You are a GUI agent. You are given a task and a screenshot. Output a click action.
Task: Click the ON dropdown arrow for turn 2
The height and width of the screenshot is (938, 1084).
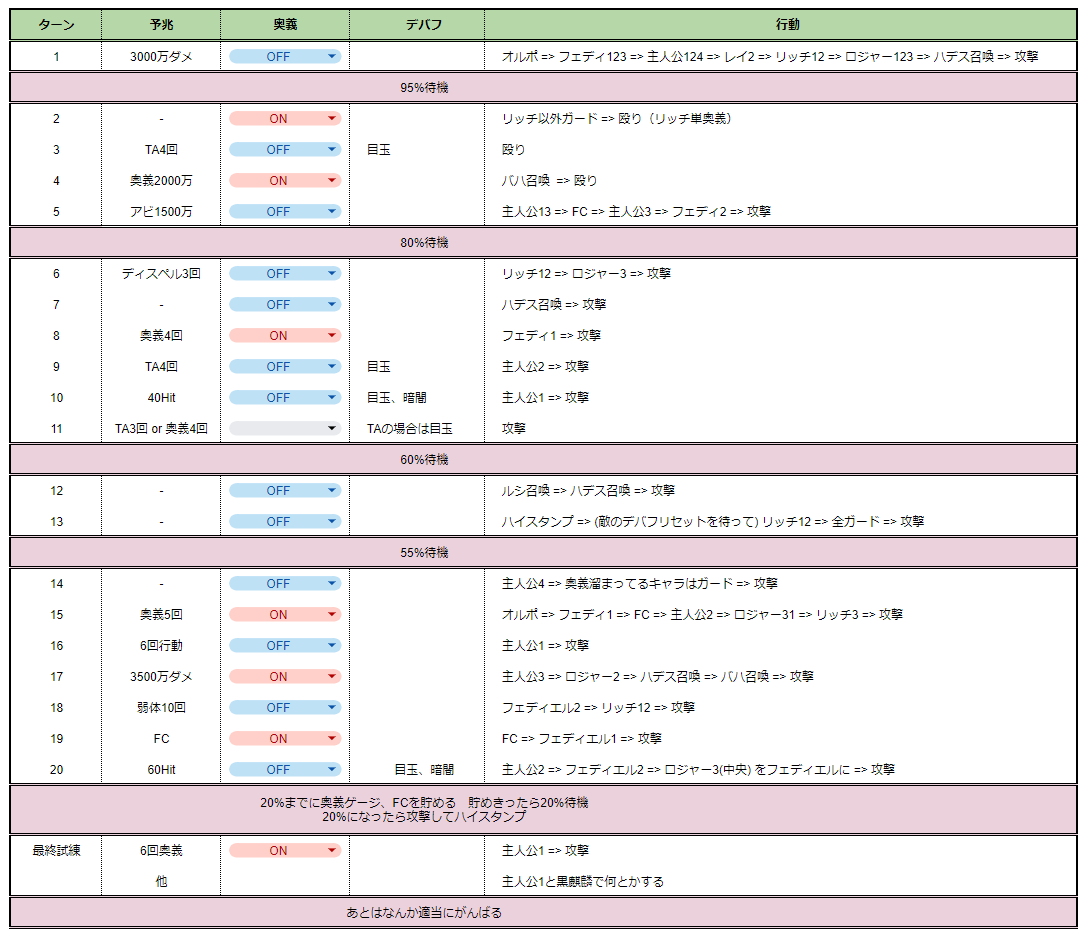pos(332,119)
